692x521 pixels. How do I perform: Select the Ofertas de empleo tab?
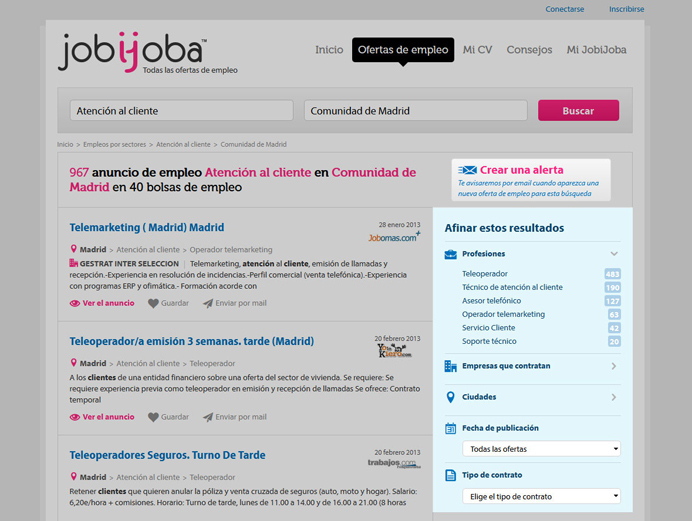[x=403, y=50]
